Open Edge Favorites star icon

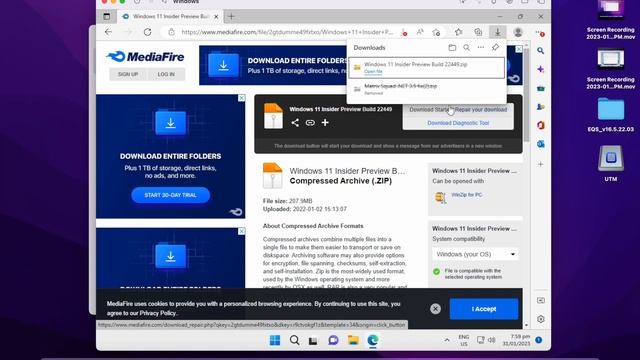click(458, 32)
